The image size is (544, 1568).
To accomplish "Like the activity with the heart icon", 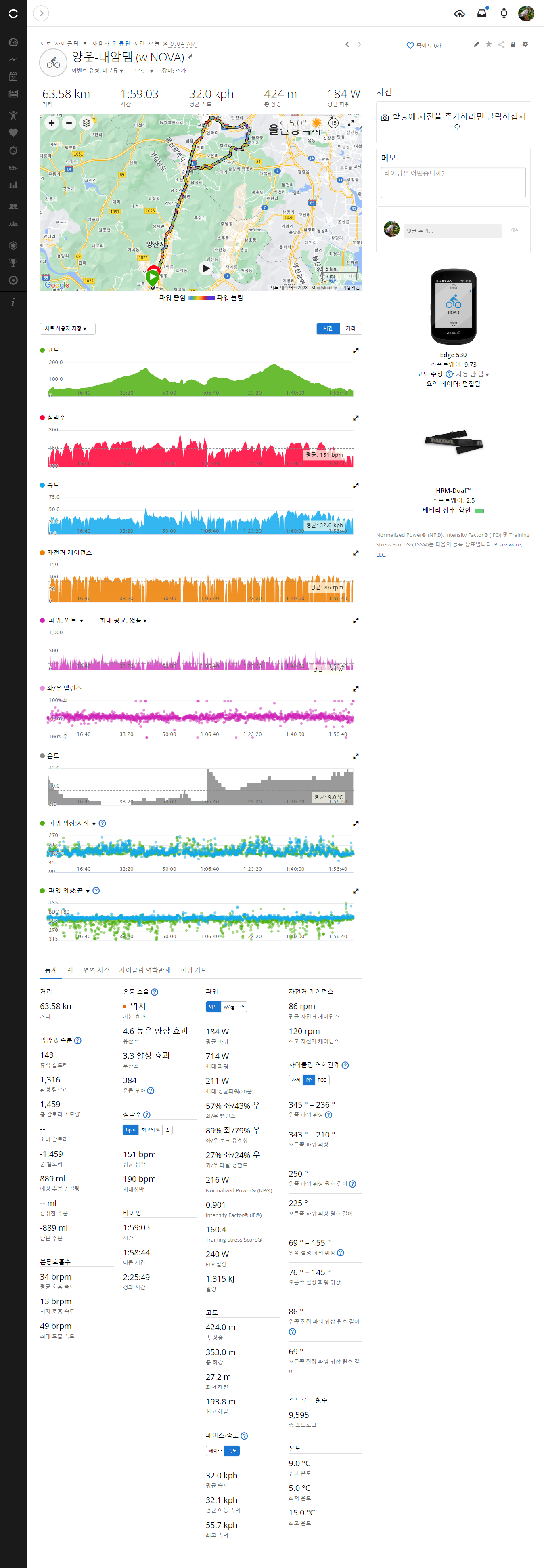I will (410, 46).
